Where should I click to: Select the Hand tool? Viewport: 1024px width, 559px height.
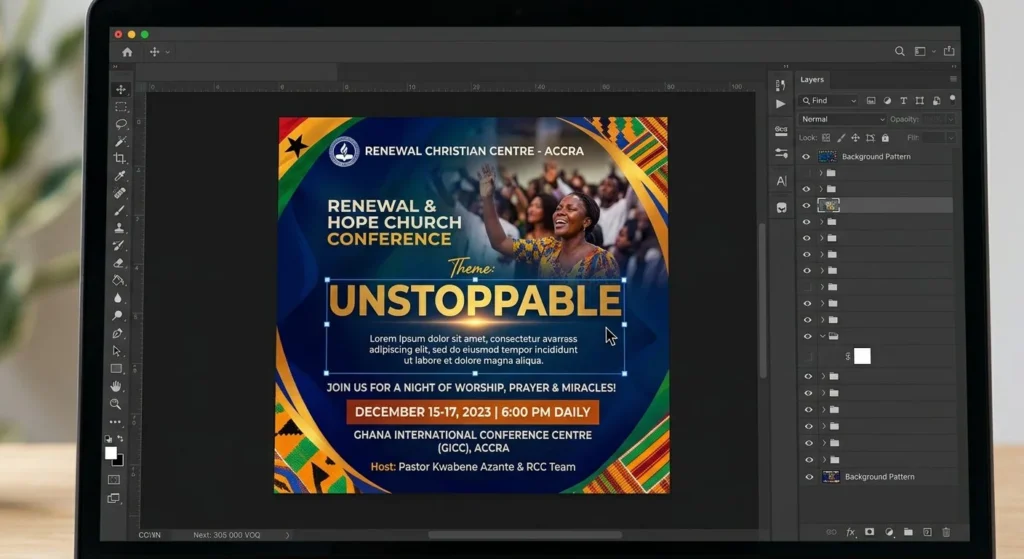tap(116, 387)
